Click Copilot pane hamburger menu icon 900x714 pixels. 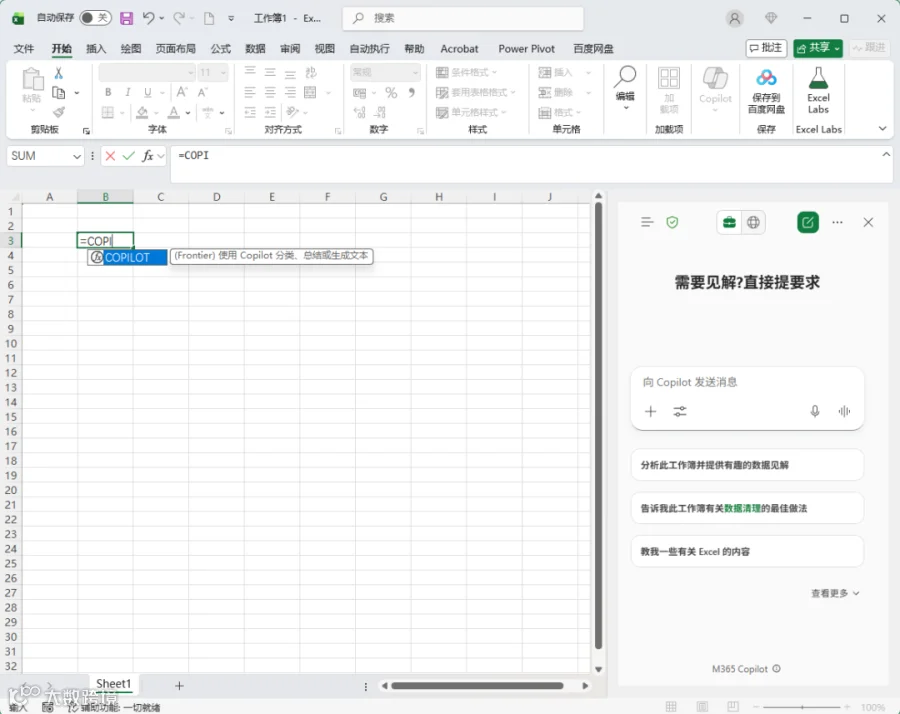(x=647, y=222)
